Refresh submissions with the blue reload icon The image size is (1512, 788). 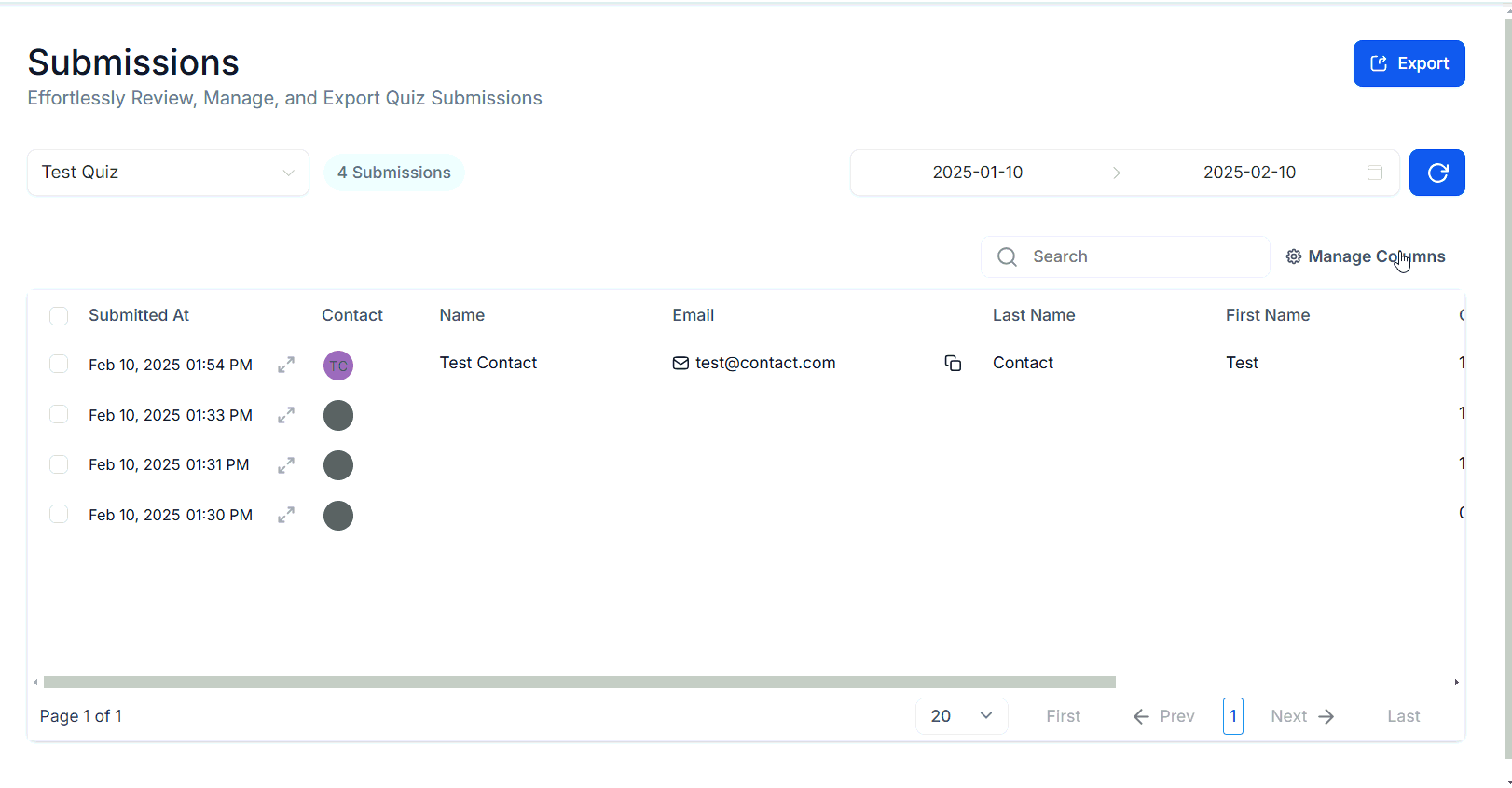(x=1436, y=173)
